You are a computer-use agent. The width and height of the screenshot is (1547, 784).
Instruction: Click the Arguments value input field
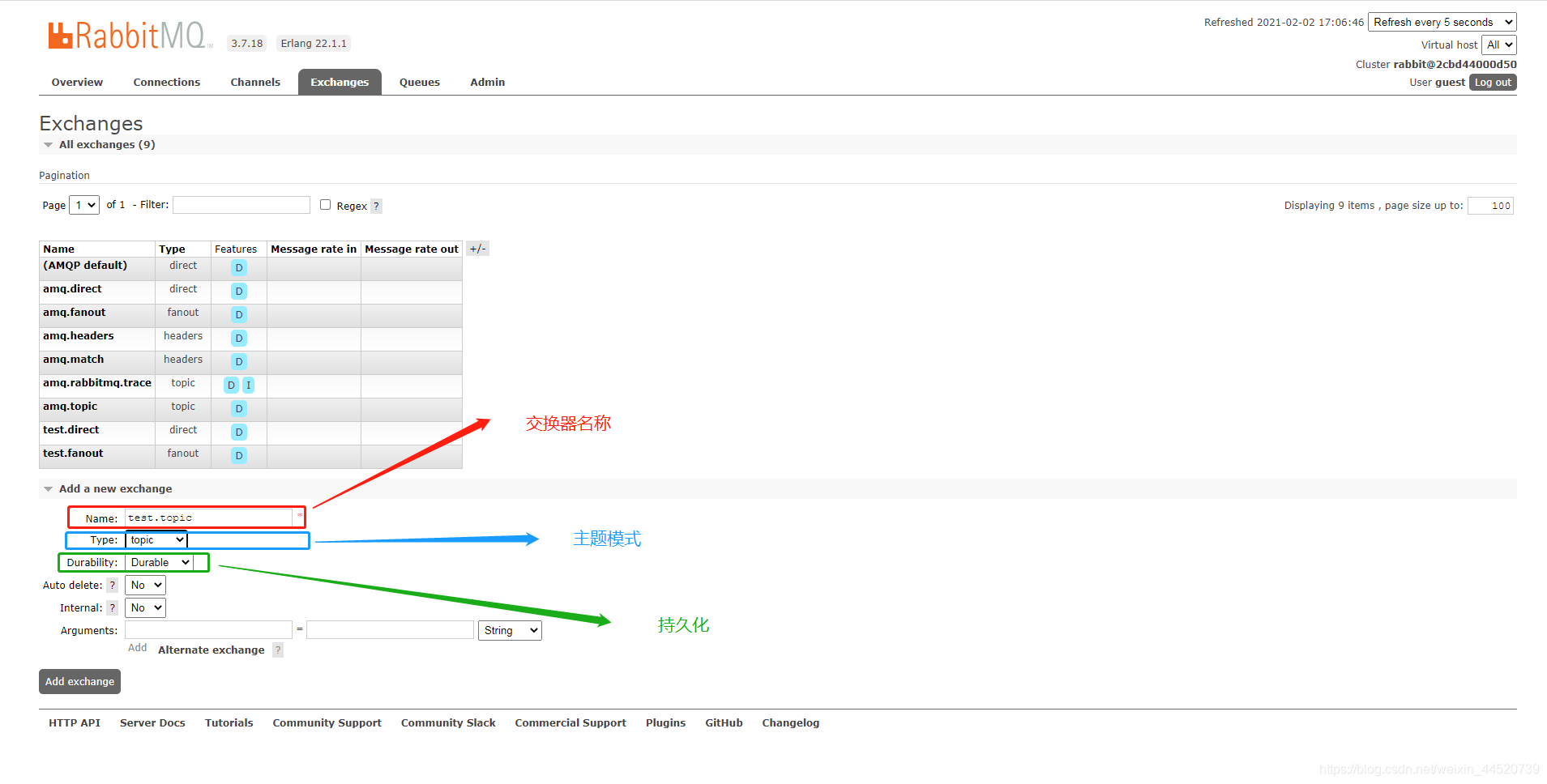(x=391, y=630)
